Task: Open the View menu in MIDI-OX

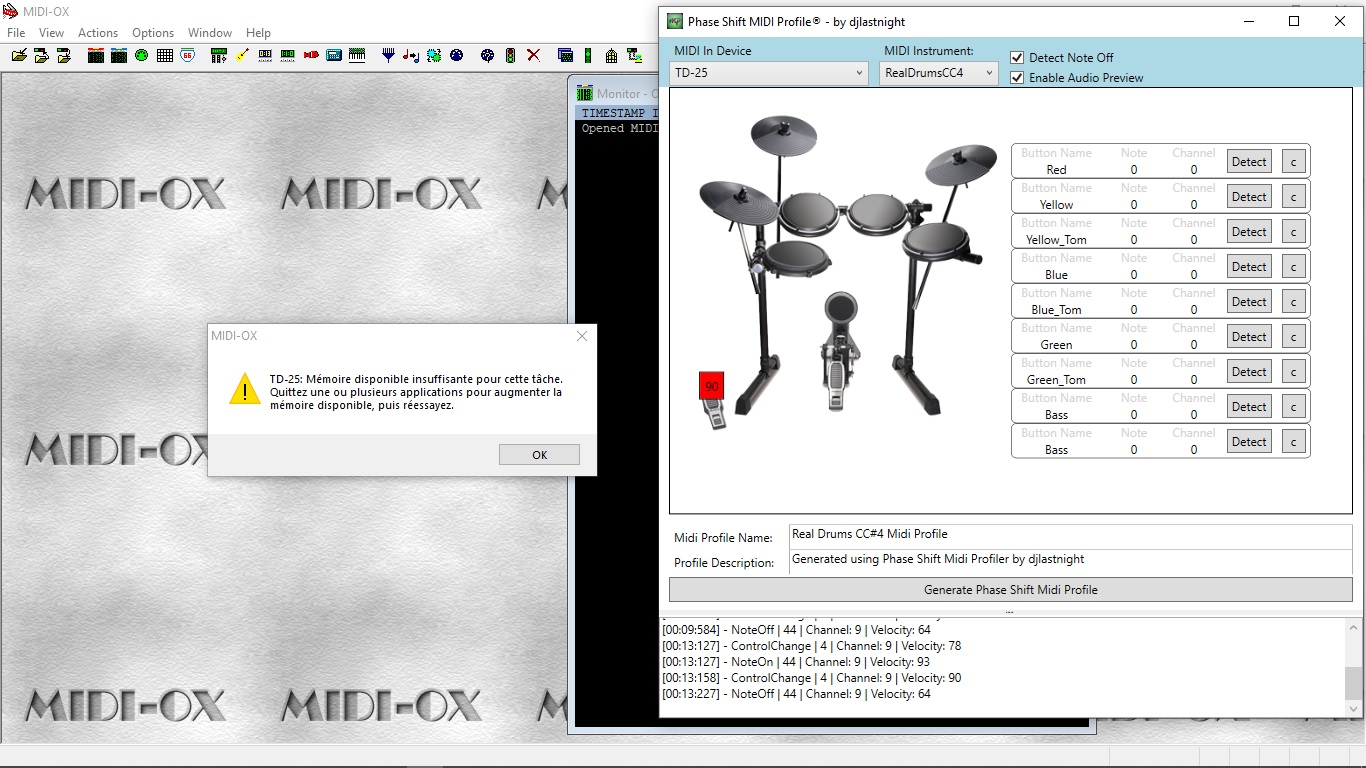Action: [x=51, y=33]
